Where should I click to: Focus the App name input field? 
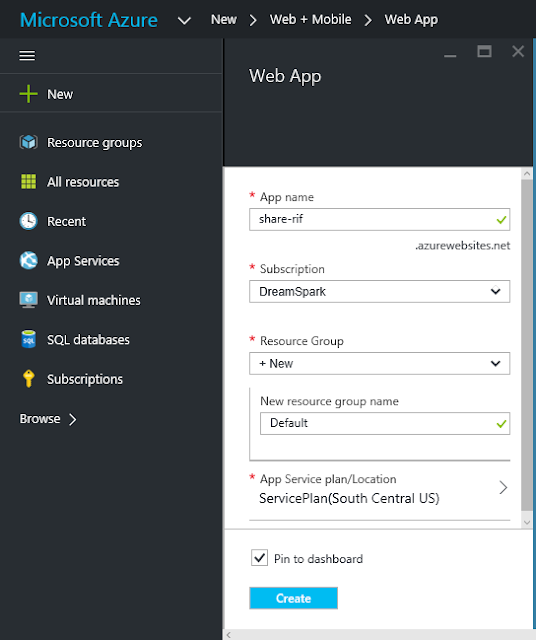tap(380, 220)
